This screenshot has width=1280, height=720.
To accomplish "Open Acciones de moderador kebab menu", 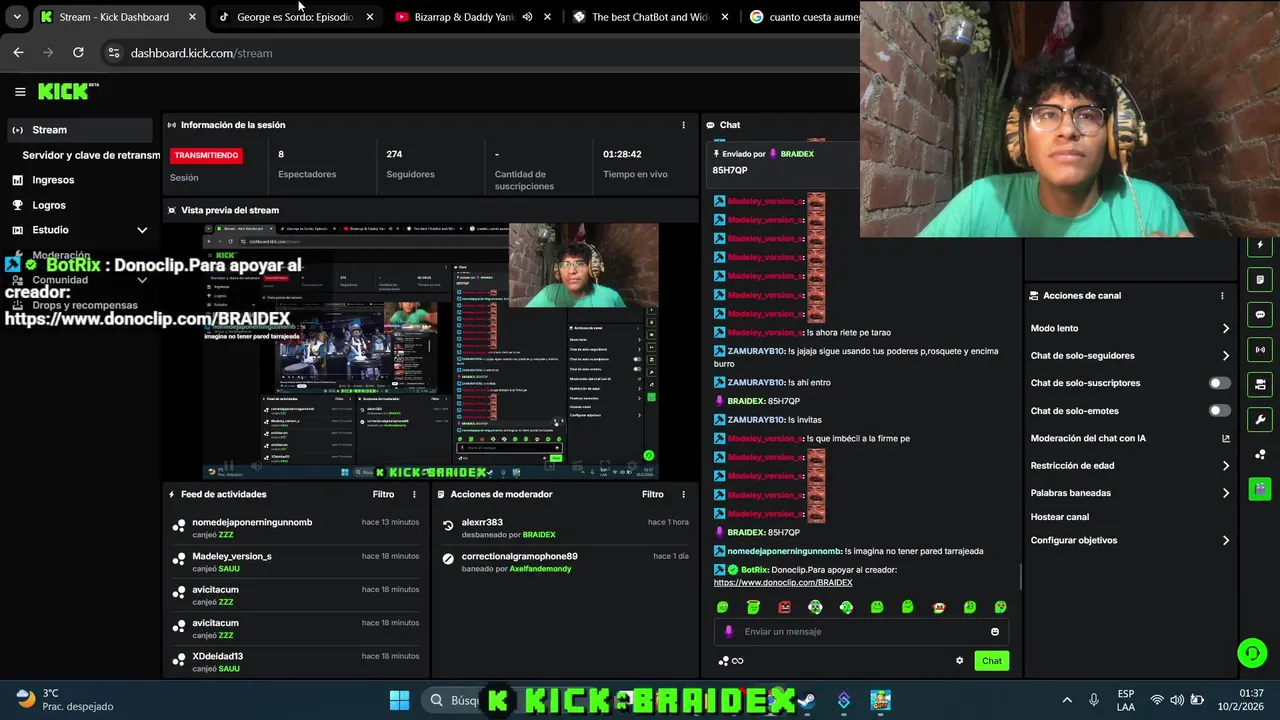I will coord(684,494).
